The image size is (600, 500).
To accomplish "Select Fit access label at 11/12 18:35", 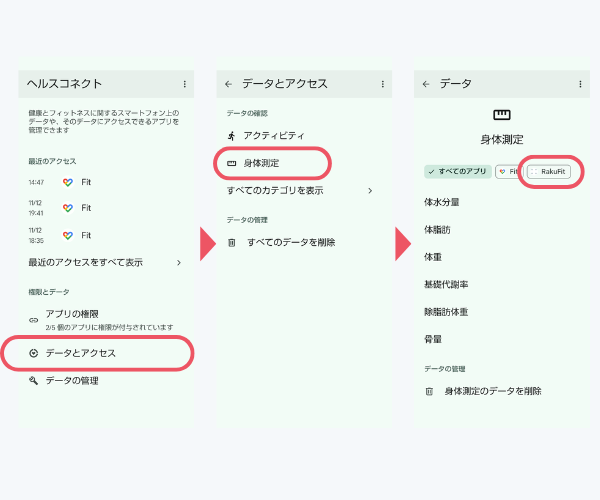I will pyautogui.click(x=86, y=236).
